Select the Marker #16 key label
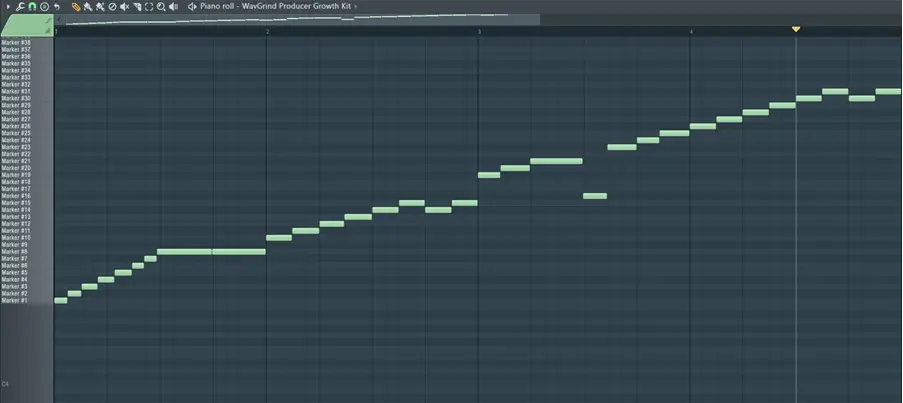 pyautogui.click(x=16, y=196)
